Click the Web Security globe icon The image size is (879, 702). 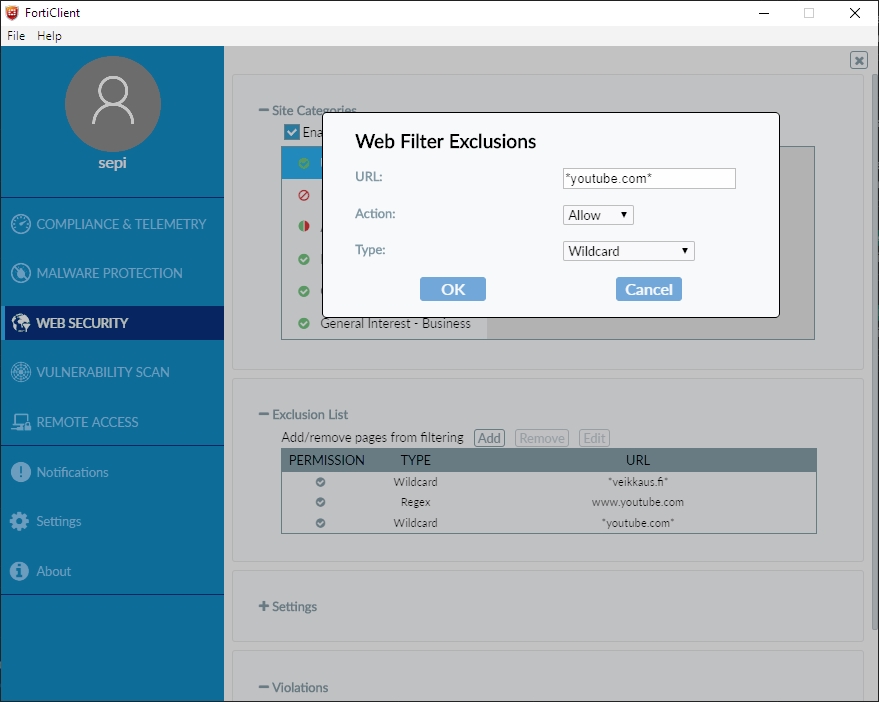tap(21, 323)
